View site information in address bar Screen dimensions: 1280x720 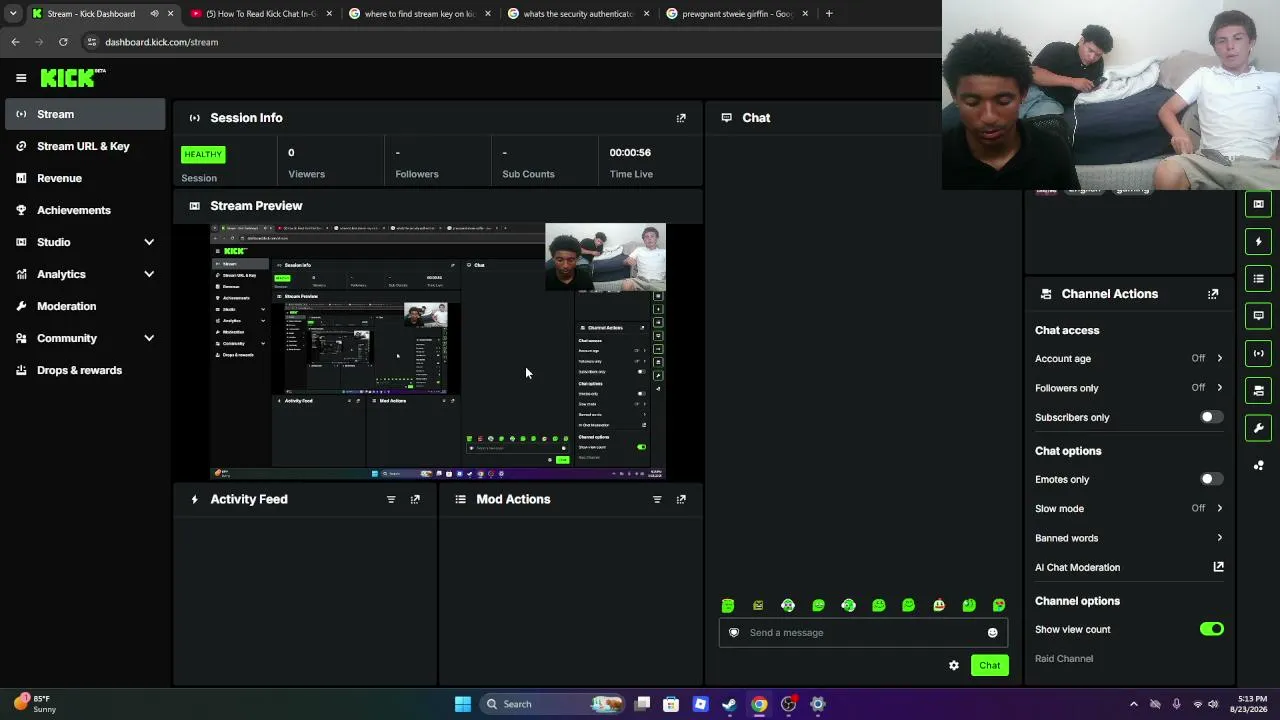pos(91,42)
